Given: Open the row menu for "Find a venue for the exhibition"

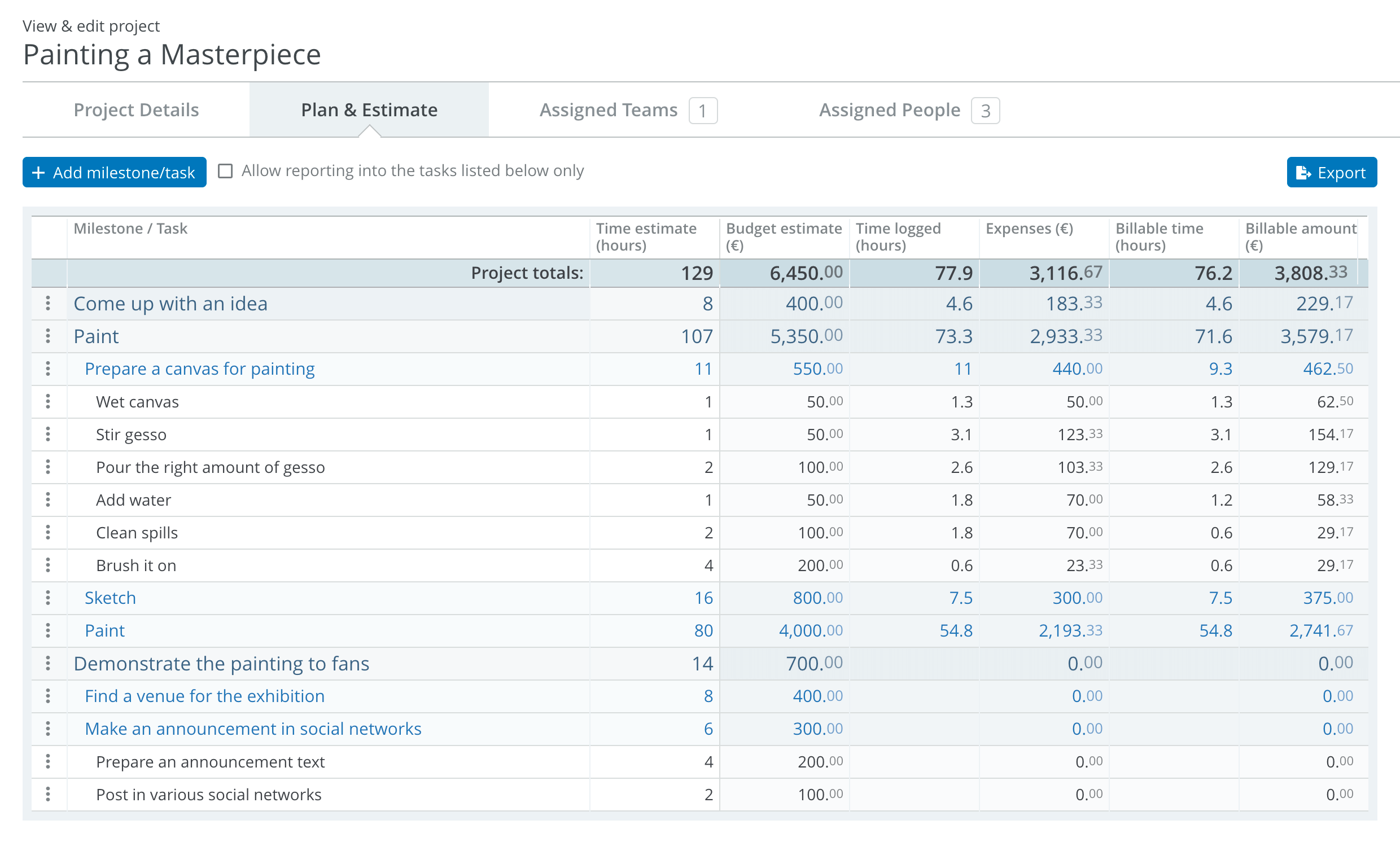Looking at the screenshot, I should coord(48,696).
